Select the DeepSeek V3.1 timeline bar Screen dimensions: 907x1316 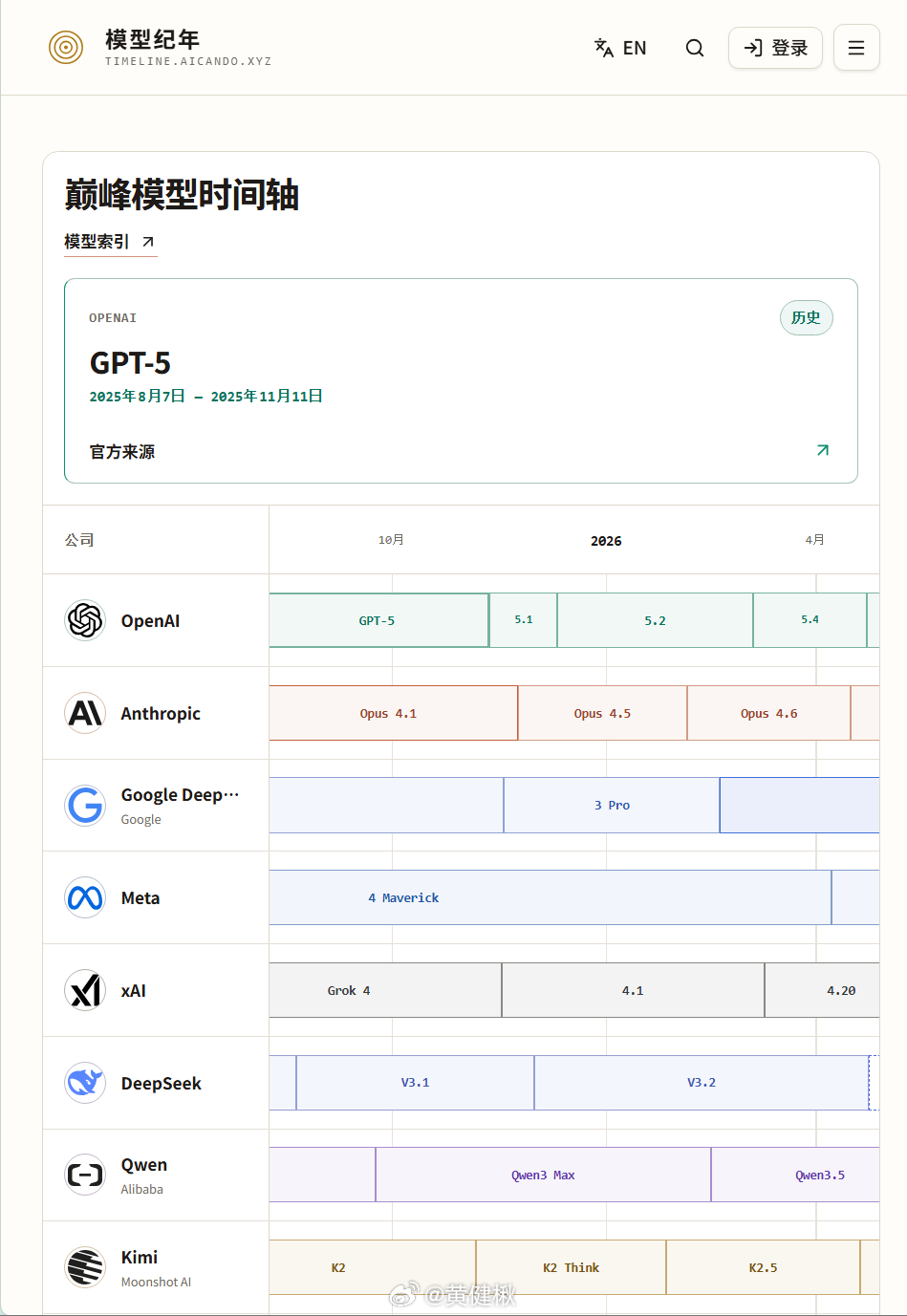click(x=415, y=1083)
